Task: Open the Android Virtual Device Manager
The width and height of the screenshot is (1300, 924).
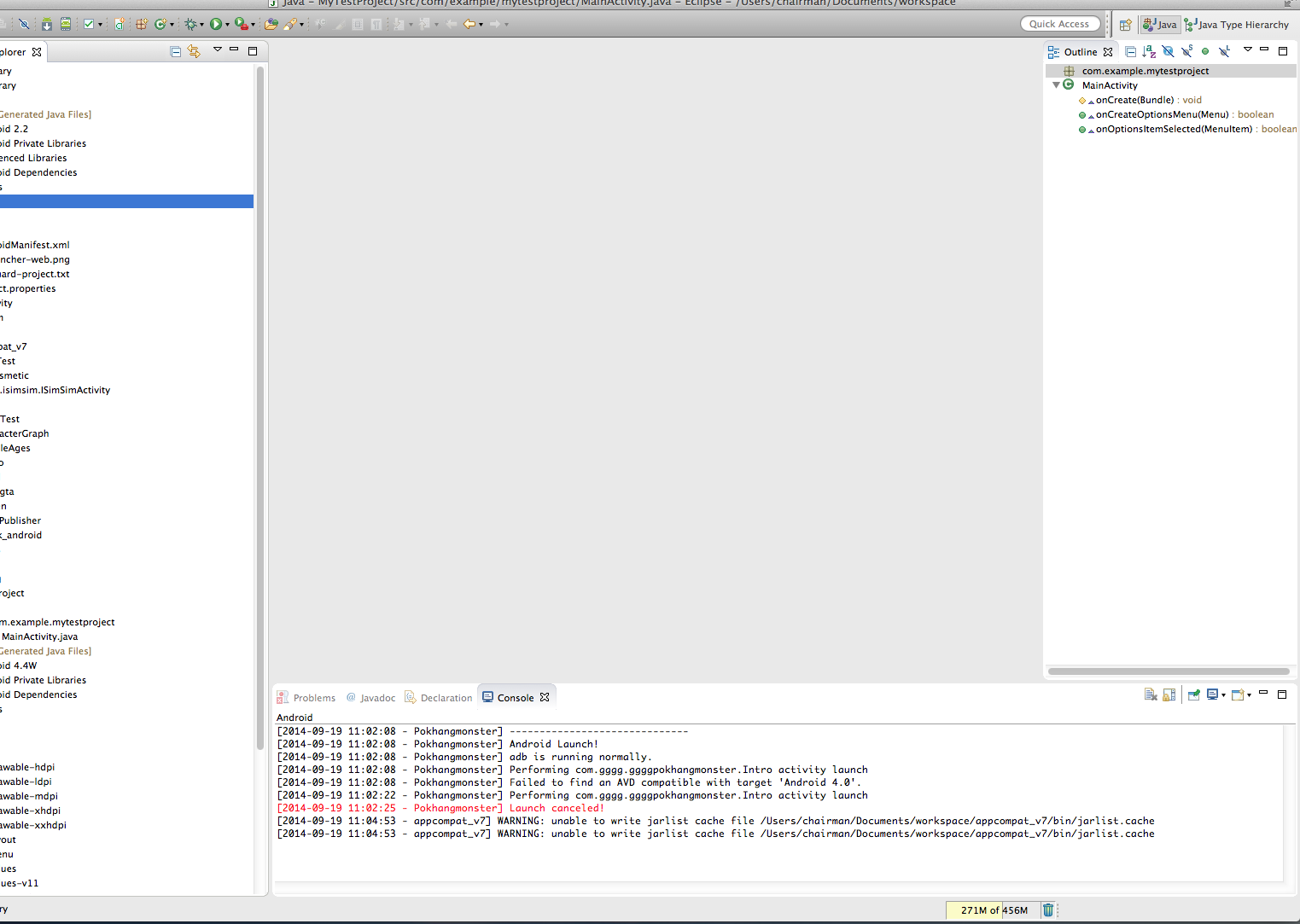Action: (x=66, y=24)
